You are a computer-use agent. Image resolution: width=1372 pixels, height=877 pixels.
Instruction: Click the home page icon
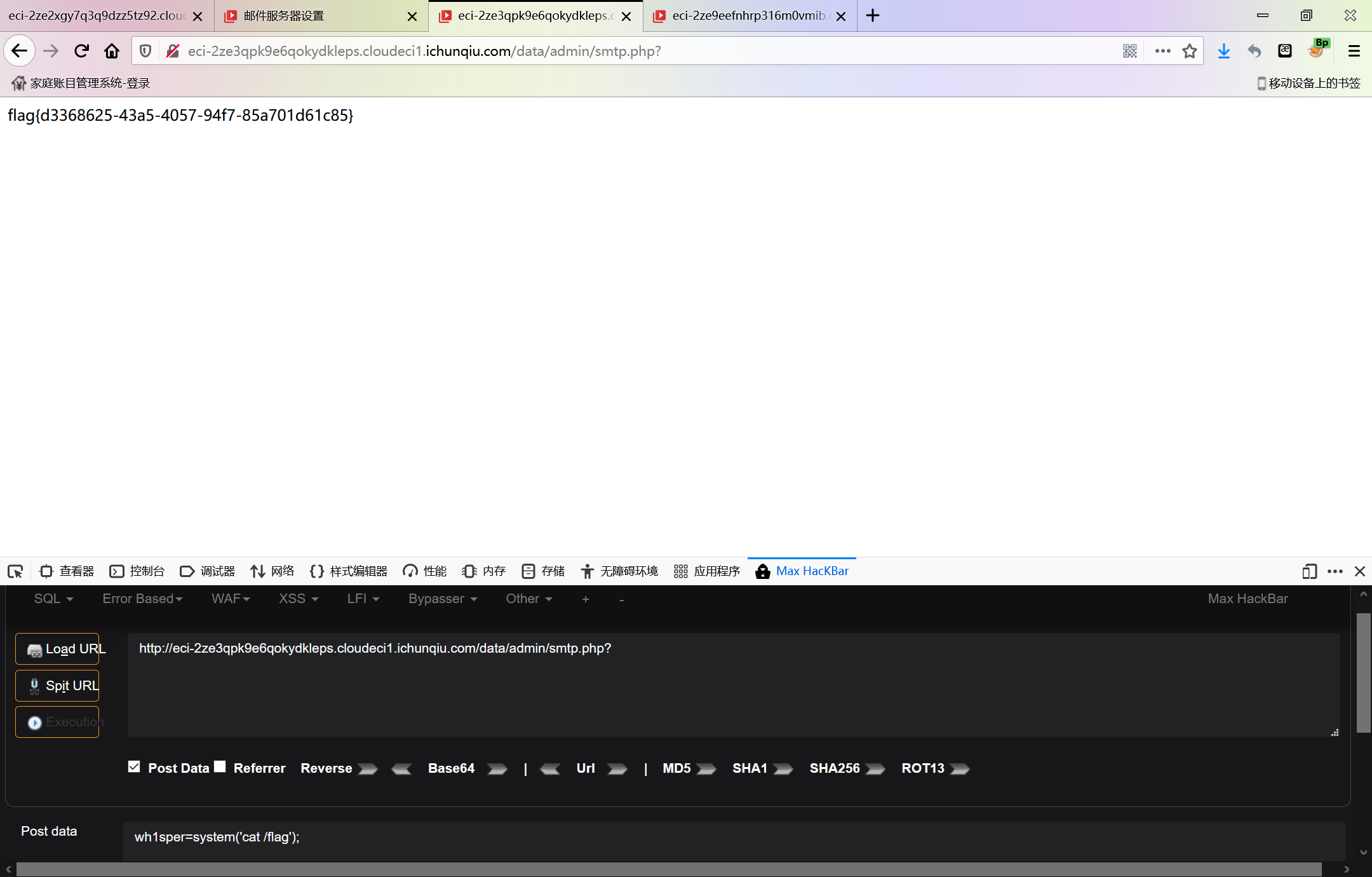[x=112, y=51]
